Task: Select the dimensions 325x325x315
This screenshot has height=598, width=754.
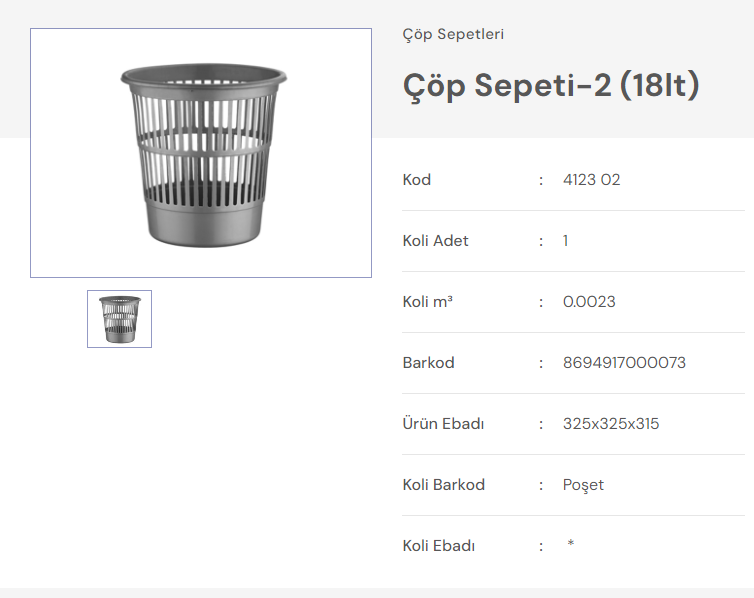Action: point(611,424)
